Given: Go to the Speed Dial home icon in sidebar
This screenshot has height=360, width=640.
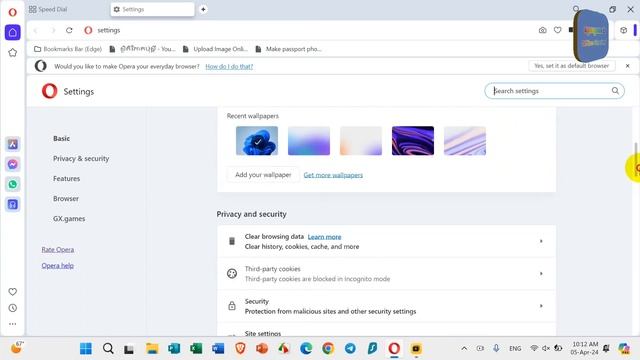Looking at the screenshot, I should 13,32.
